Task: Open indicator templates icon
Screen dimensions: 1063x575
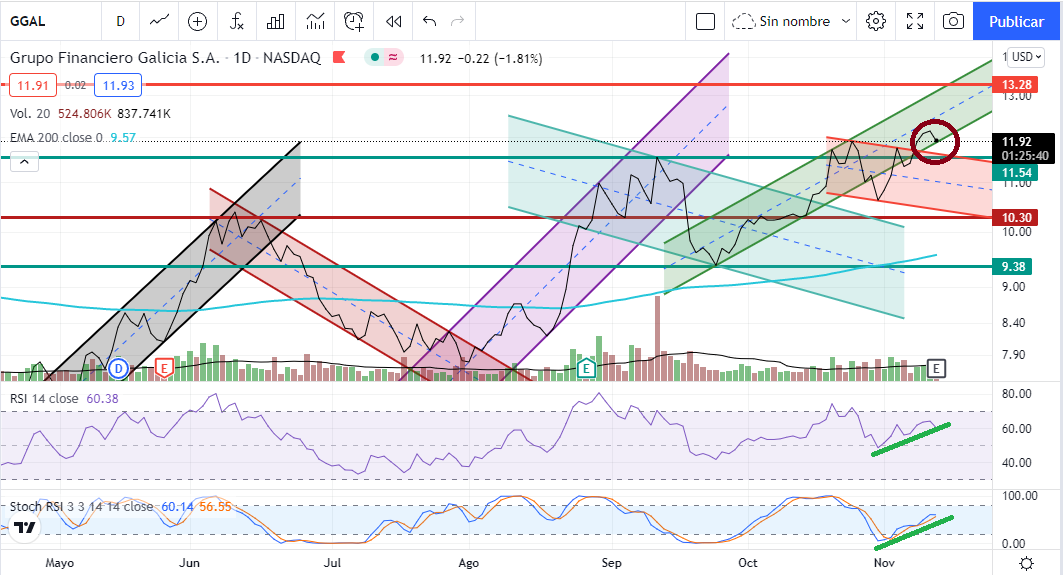Action: (x=316, y=21)
